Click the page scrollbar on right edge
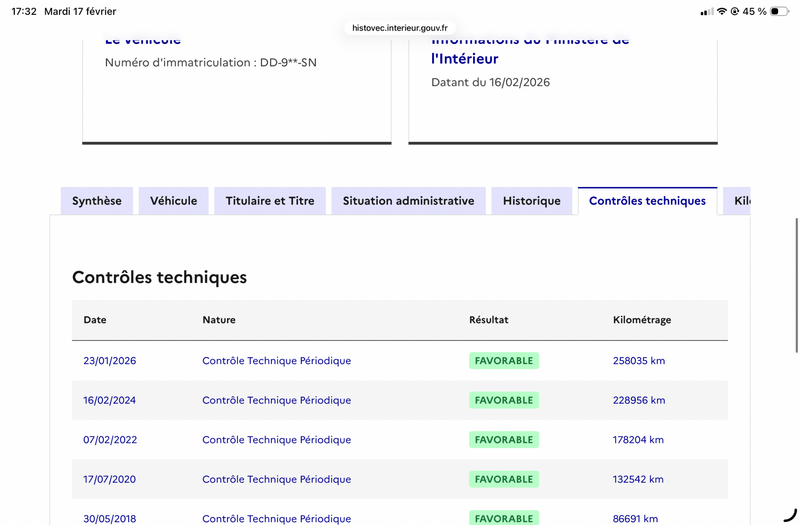This screenshot has height=525, width=800. 796,265
